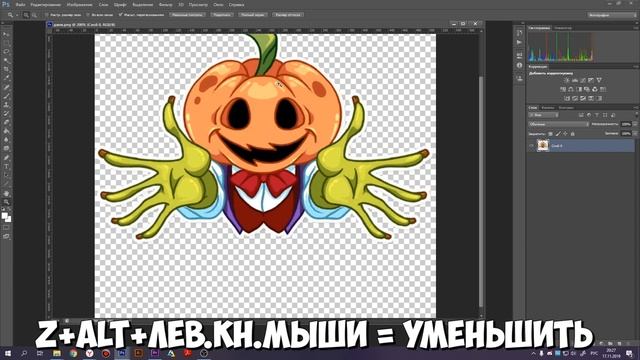Switch to the 'Контуры' tab

pos(566,108)
